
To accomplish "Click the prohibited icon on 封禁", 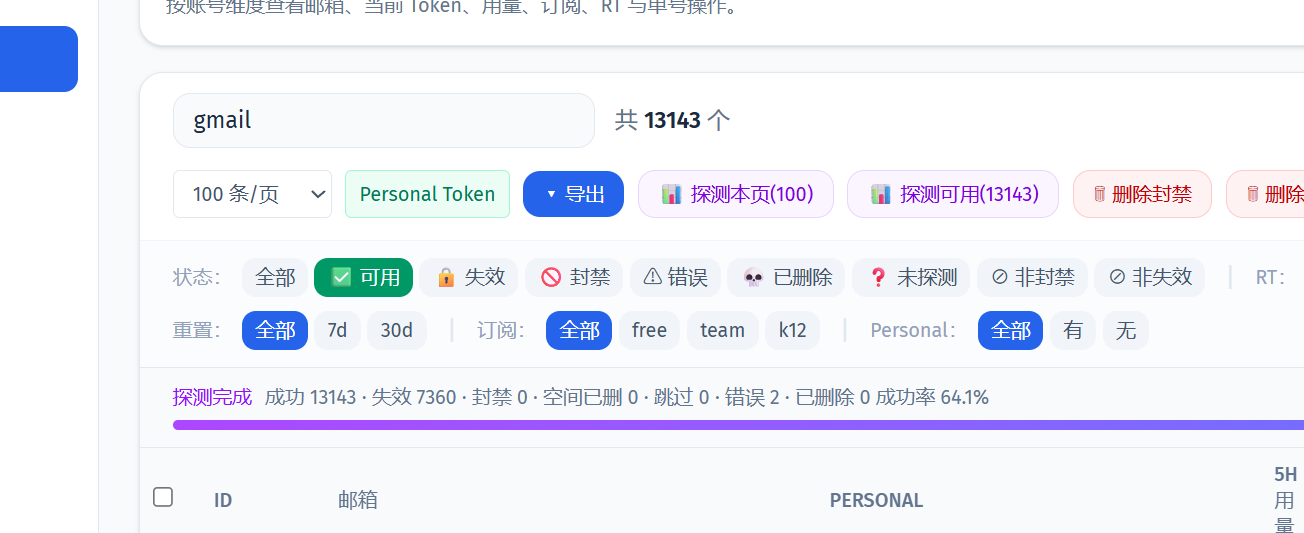I will [551, 277].
